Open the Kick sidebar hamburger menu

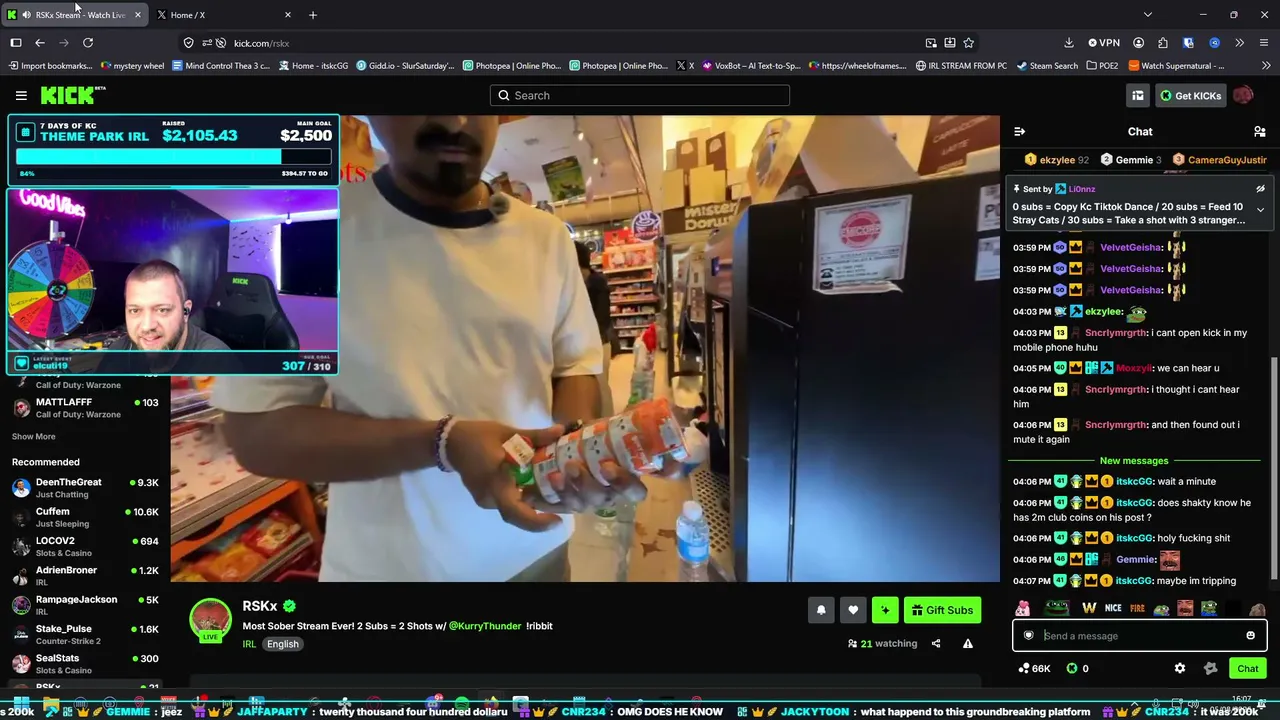click(21, 95)
